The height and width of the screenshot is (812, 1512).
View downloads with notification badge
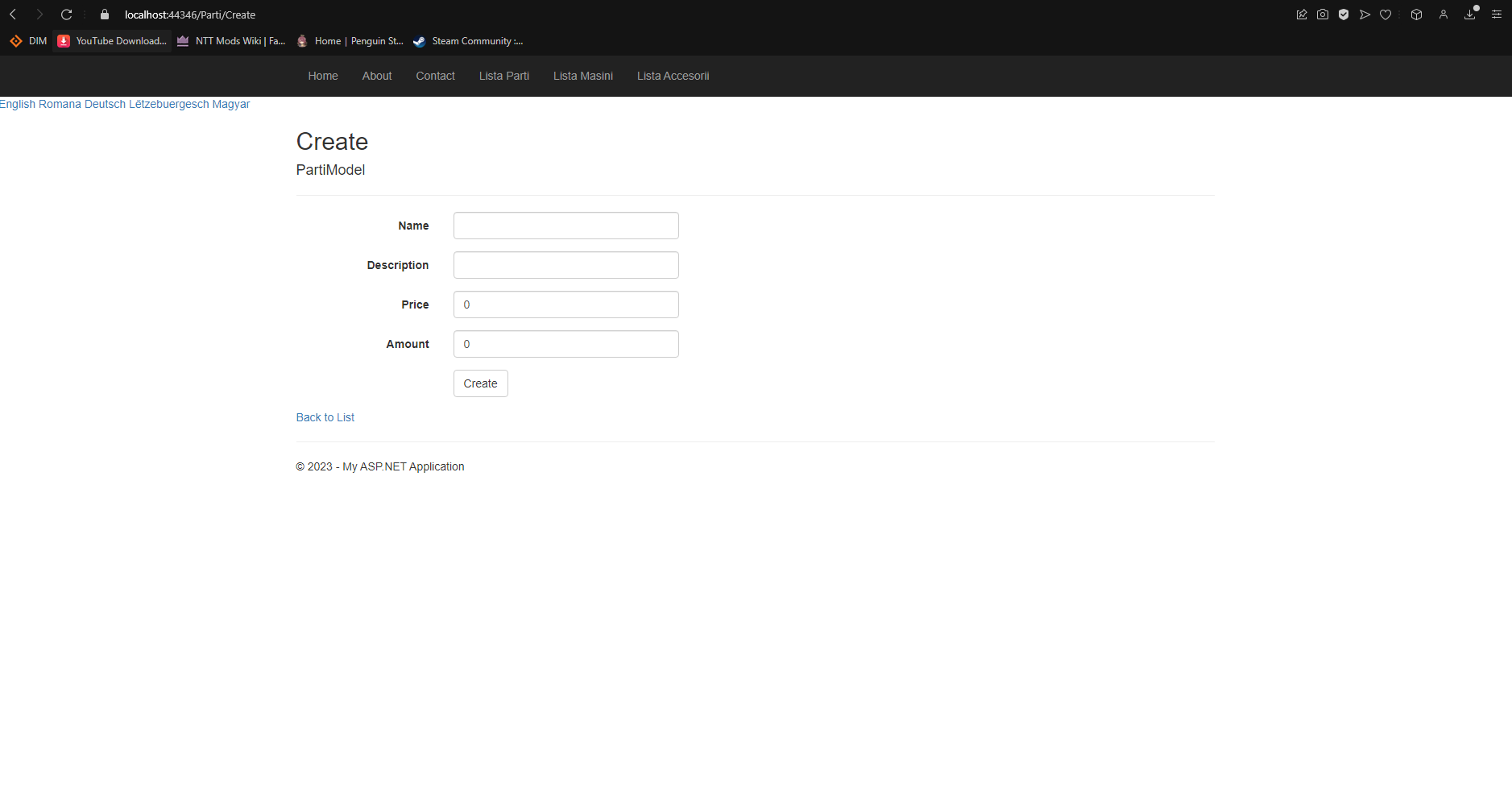tap(1469, 14)
